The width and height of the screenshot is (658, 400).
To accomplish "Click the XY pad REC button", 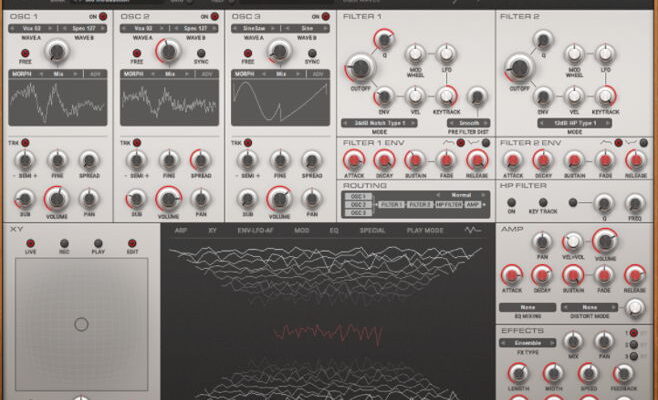I will coord(63,243).
